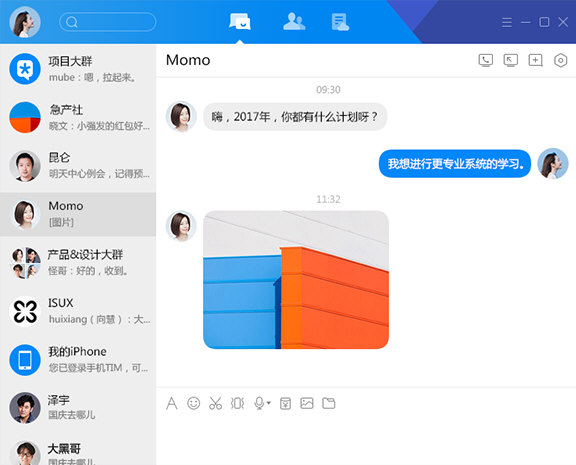This screenshot has height=465, width=576.
Task: Click your avatar beside the blue message
Action: point(552,163)
